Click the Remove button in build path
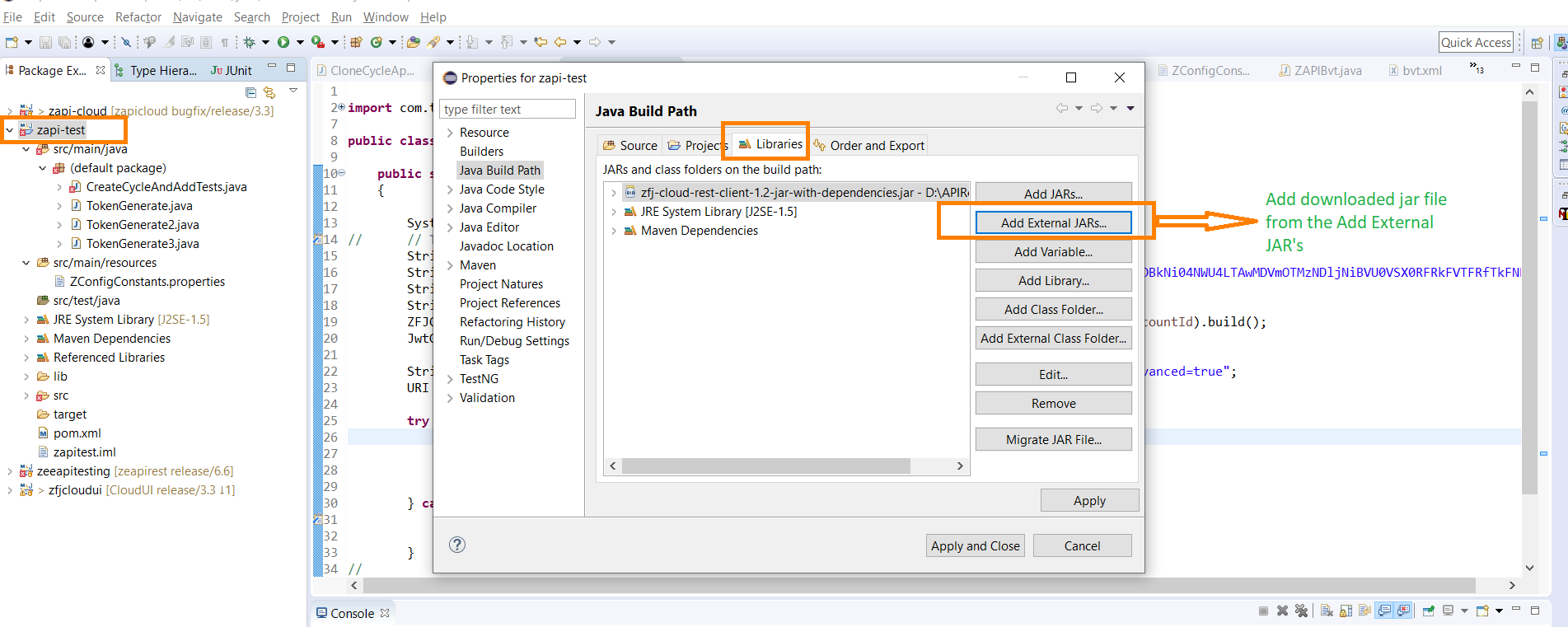This screenshot has height=627, width=1568. point(1053,403)
